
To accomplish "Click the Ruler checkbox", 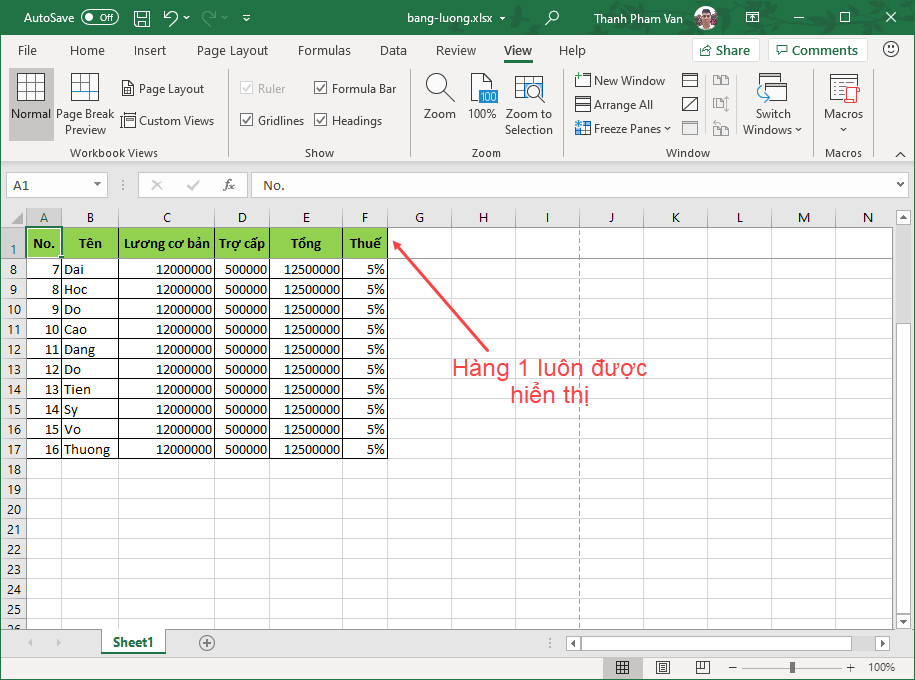I will (x=247, y=88).
